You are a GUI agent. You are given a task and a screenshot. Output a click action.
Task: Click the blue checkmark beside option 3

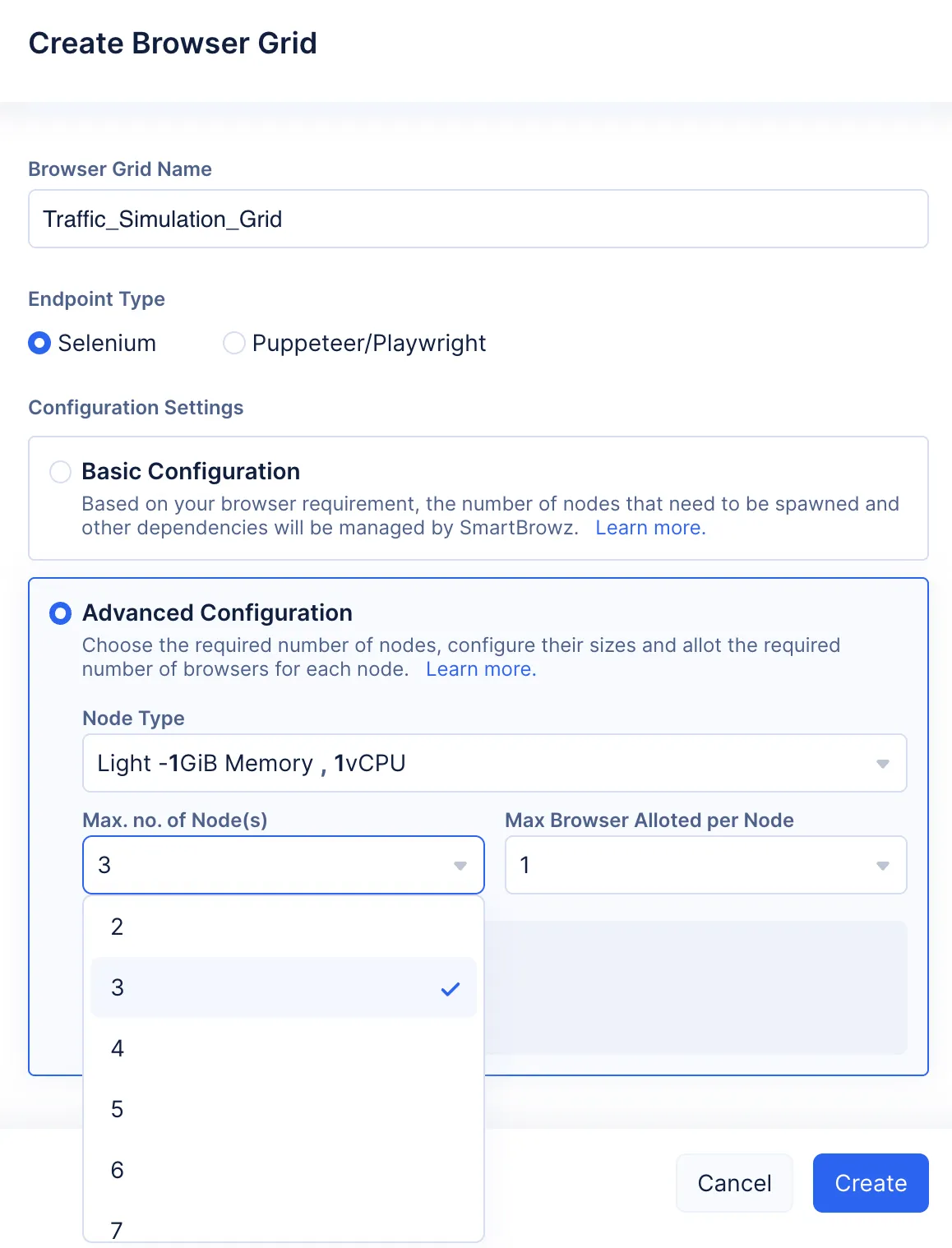point(450,988)
